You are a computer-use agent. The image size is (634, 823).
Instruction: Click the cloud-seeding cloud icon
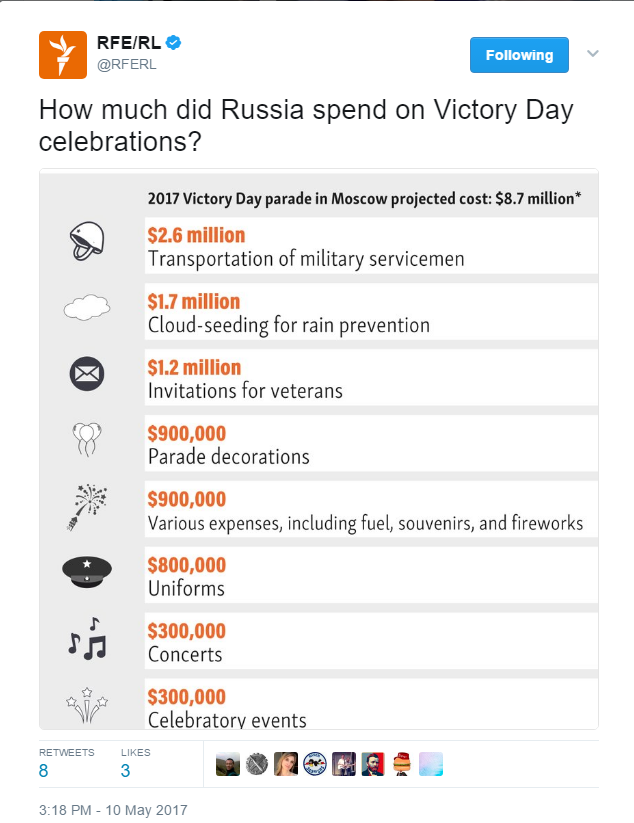click(87, 309)
